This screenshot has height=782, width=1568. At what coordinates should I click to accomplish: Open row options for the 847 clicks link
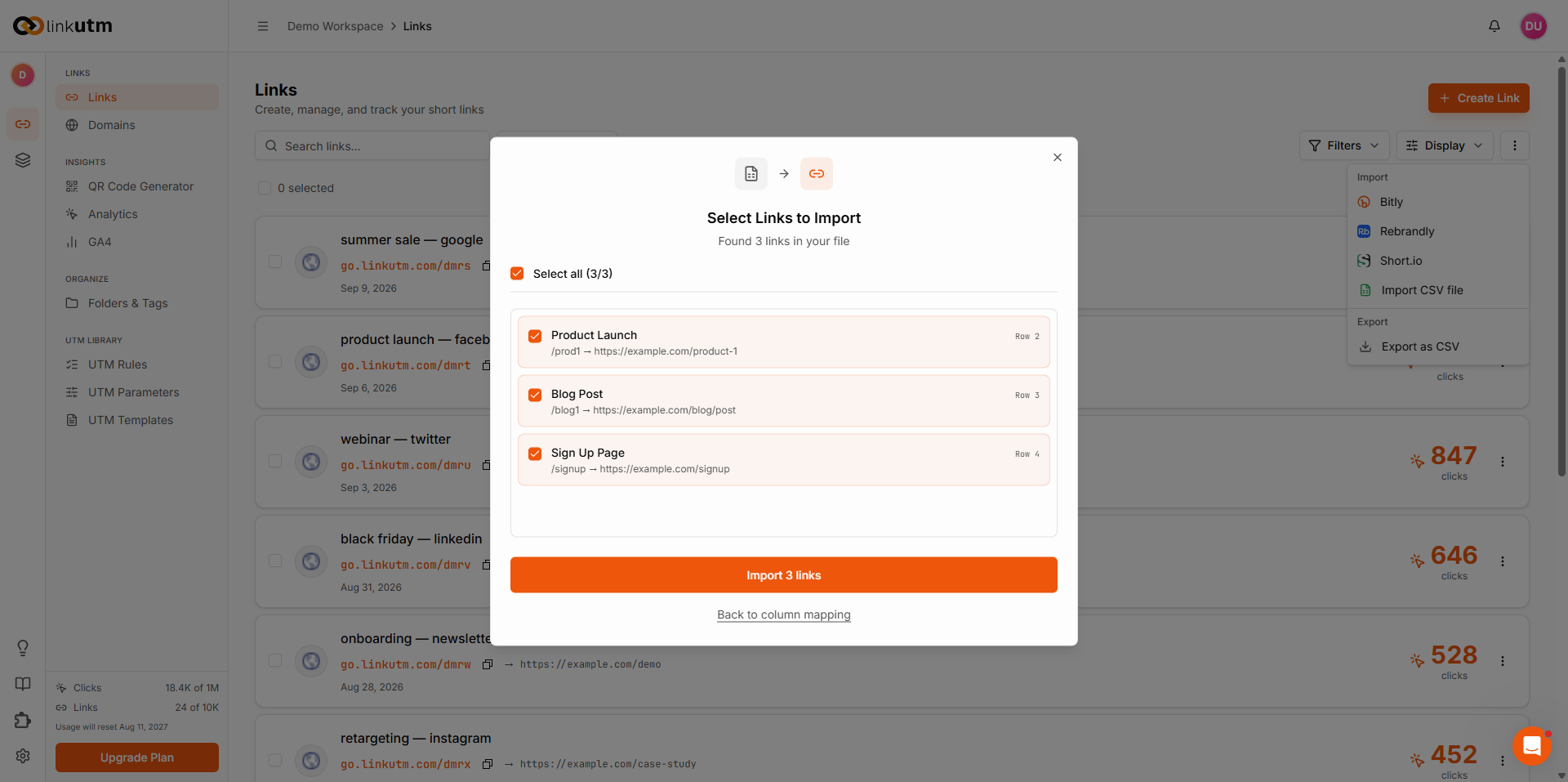coord(1503,462)
